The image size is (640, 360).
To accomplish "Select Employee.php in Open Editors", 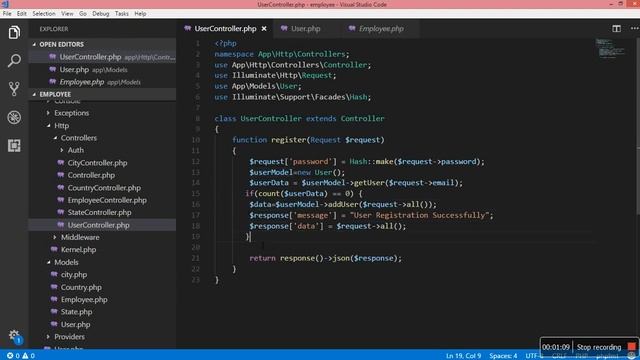I will [102, 82].
